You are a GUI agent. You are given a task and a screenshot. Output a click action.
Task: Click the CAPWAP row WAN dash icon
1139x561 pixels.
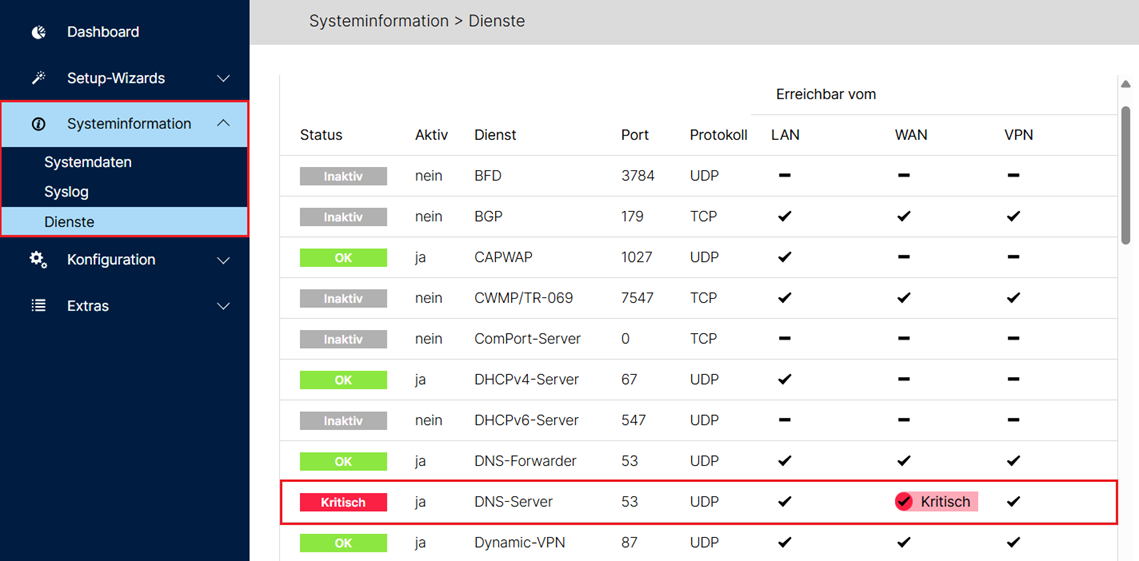(904, 257)
